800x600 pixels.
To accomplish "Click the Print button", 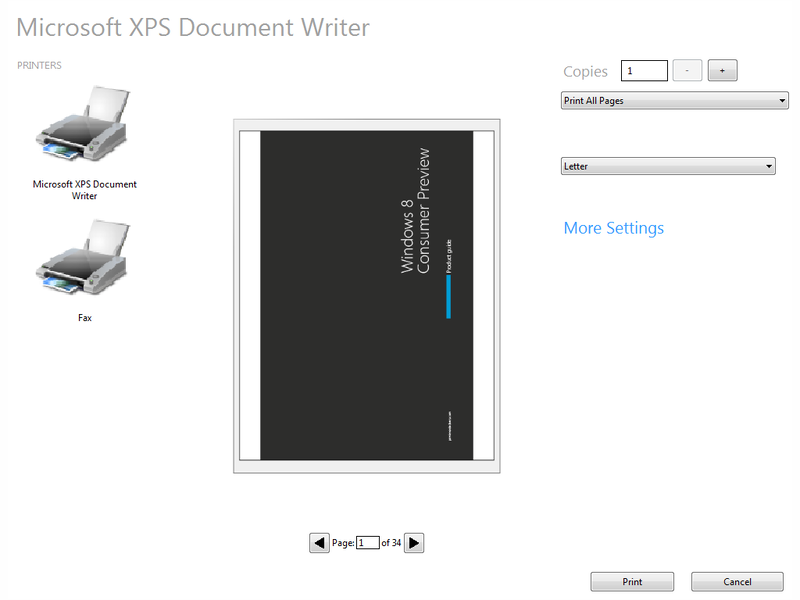I will pyautogui.click(x=632, y=581).
